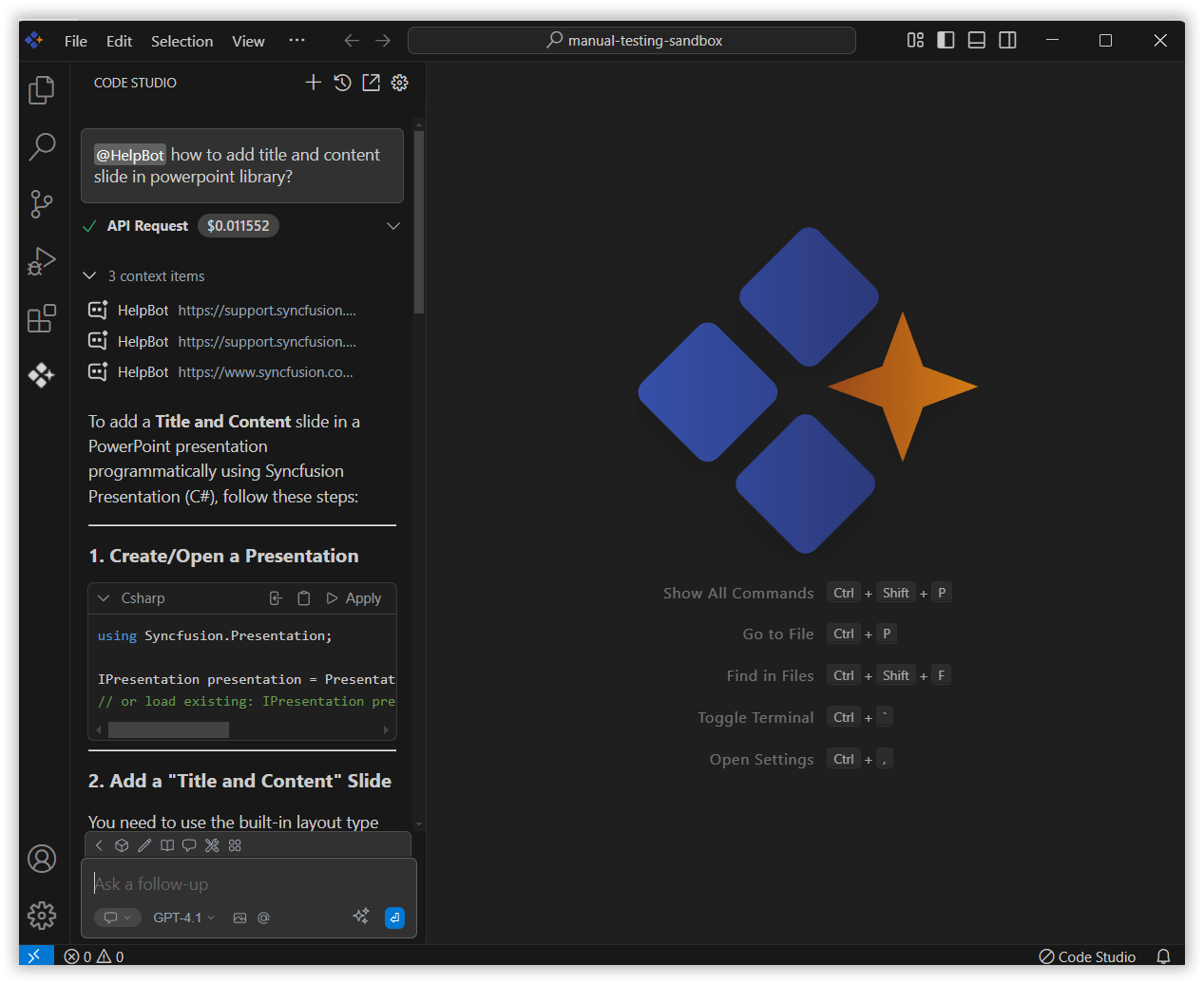Click heading 2. Add a "Title and Content" Slide
The height and width of the screenshot is (984, 1204).
coord(239,781)
